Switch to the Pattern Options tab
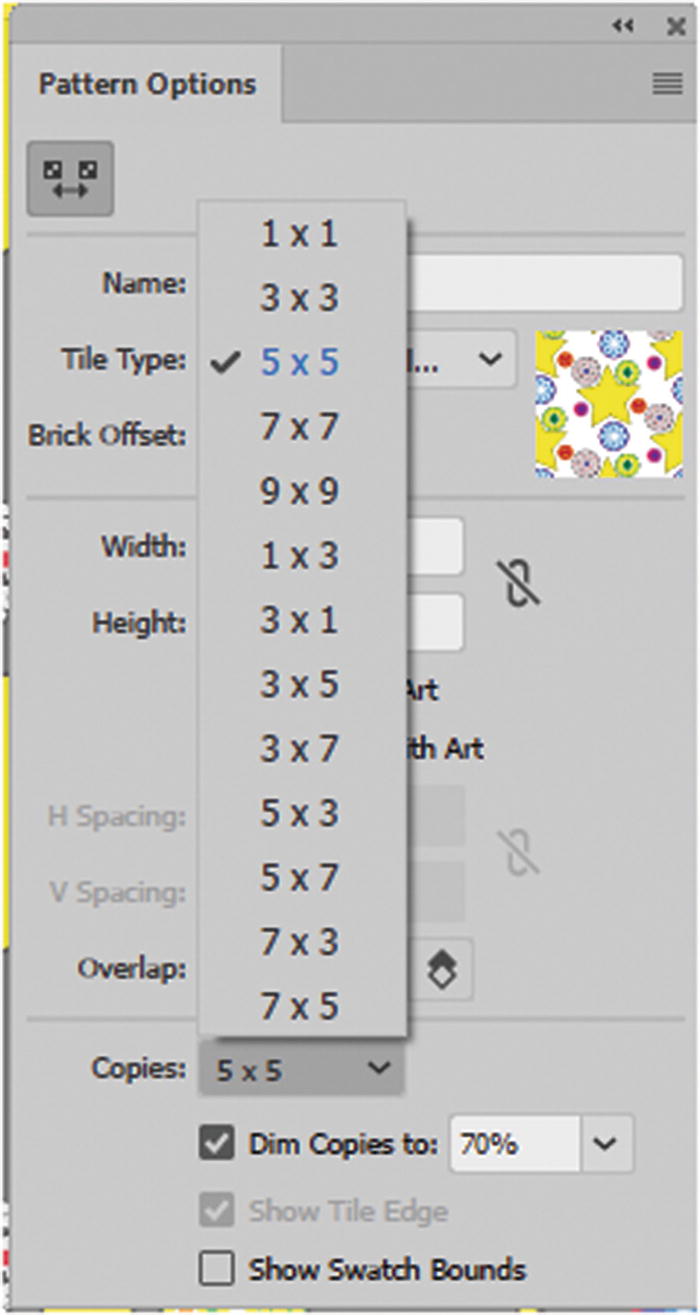Viewport: 700px width, 1315px height. (x=147, y=84)
